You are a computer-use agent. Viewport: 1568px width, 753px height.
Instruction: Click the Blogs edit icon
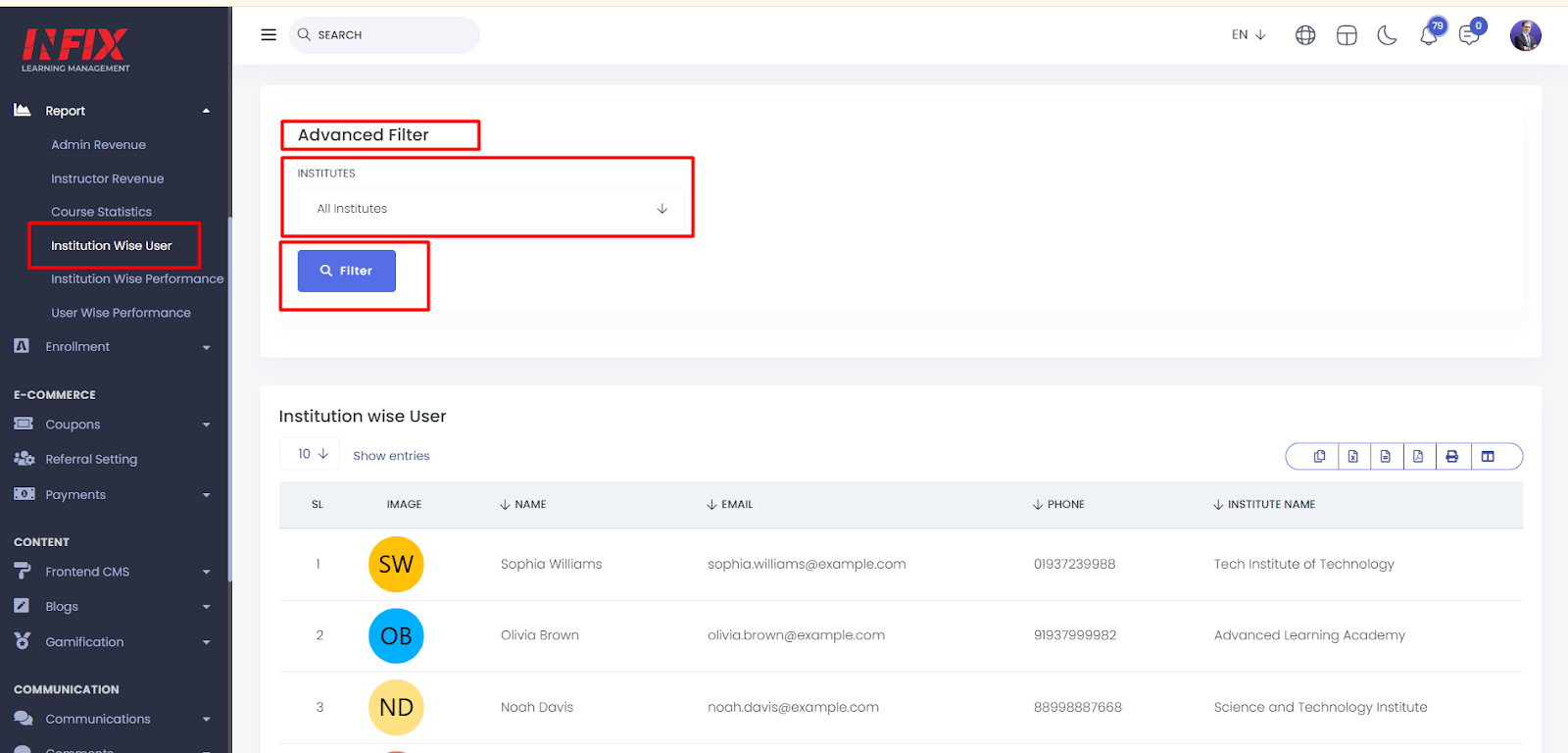[x=22, y=606]
